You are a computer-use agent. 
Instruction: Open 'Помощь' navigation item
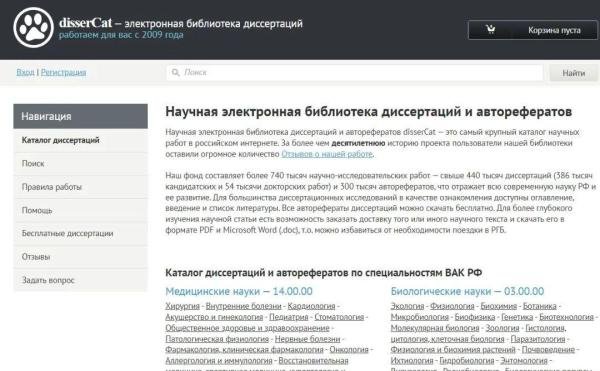coord(80,210)
